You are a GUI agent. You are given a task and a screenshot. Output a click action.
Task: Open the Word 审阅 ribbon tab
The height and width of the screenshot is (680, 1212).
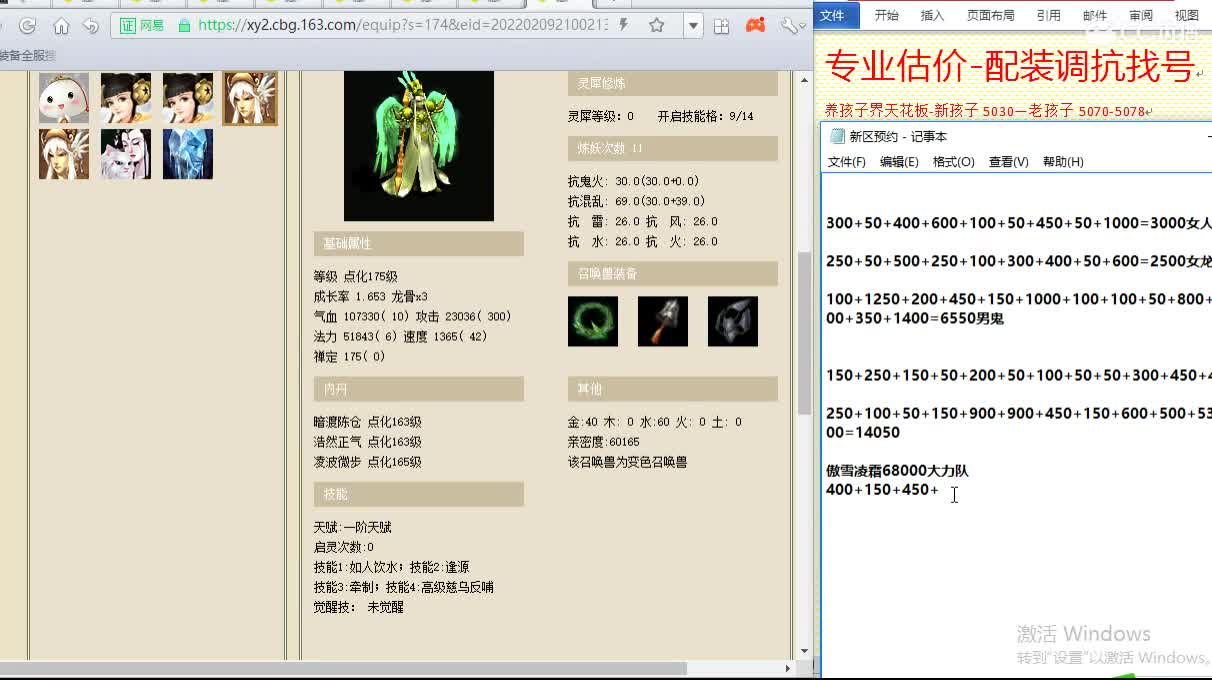point(1141,15)
